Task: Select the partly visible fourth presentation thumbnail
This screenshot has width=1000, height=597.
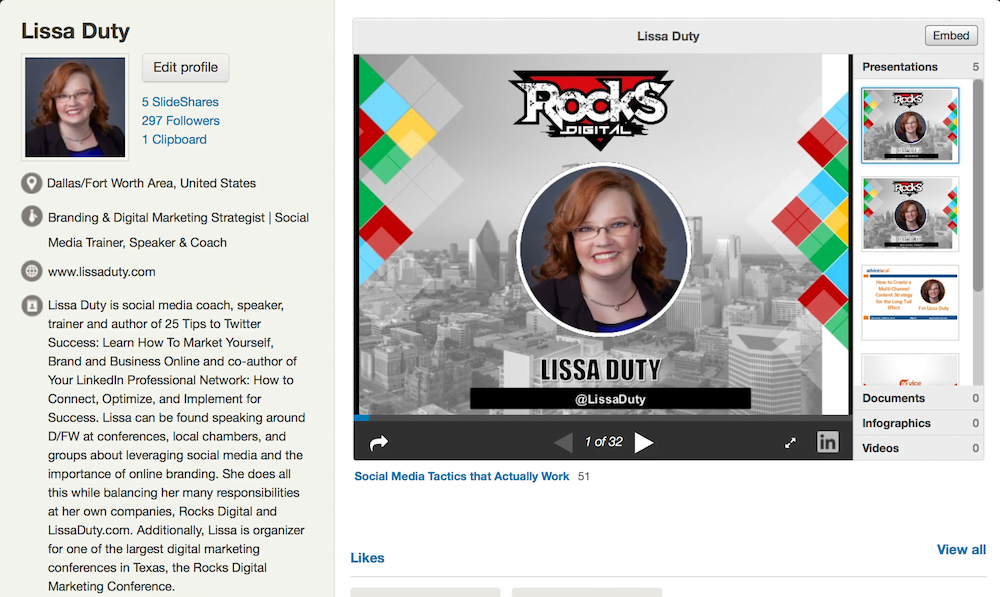Action: click(910, 370)
